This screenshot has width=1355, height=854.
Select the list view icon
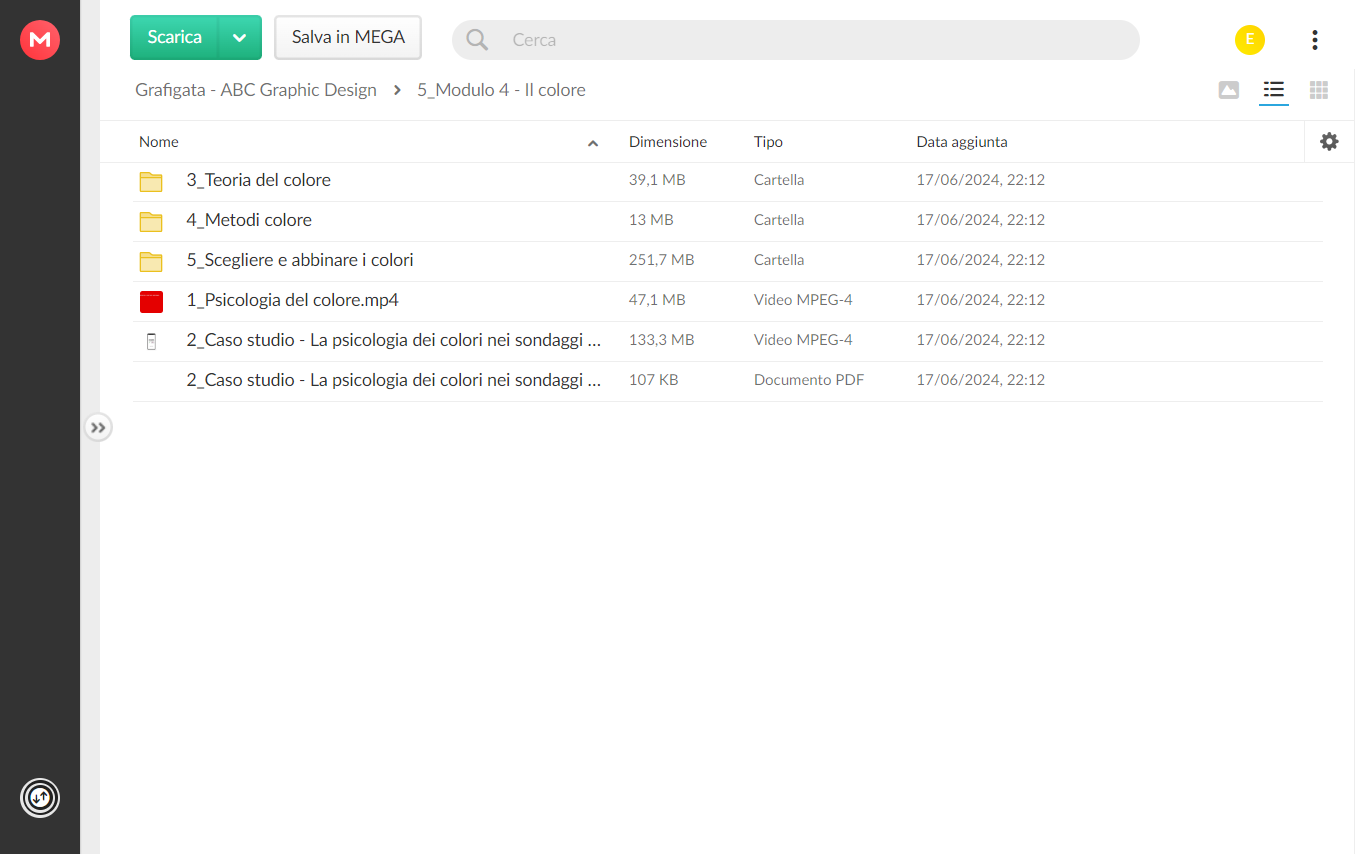[x=1273, y=90]
